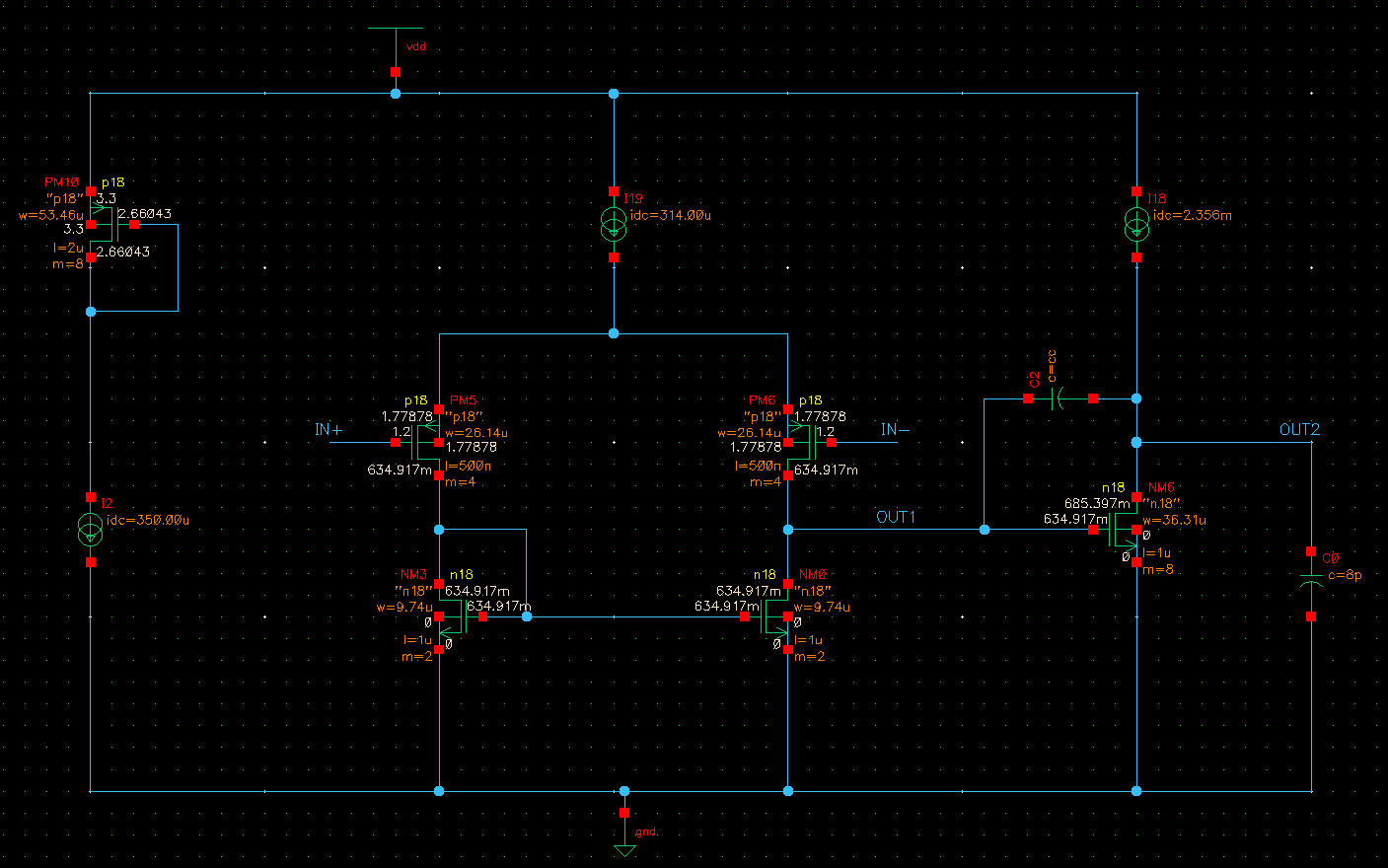The width and height of the screenshot is (1388, 868).
Task: Click the NM6 instance name label
Action: (1161, 487)
